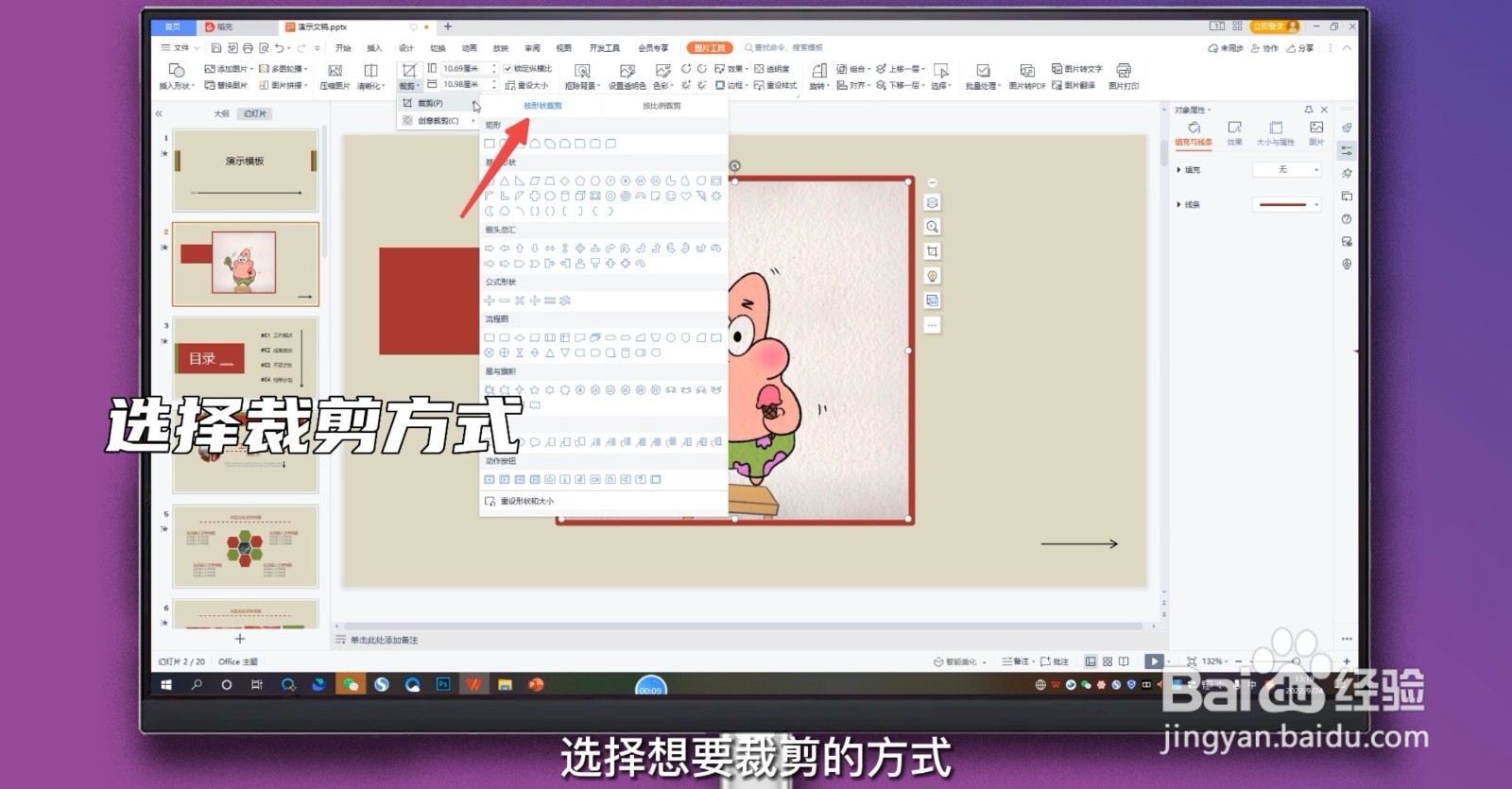Viewport: 1512px width, 789px height.
Task: Select the 按比例裁剪 crop by ratio tab
Action: (661, 106)
